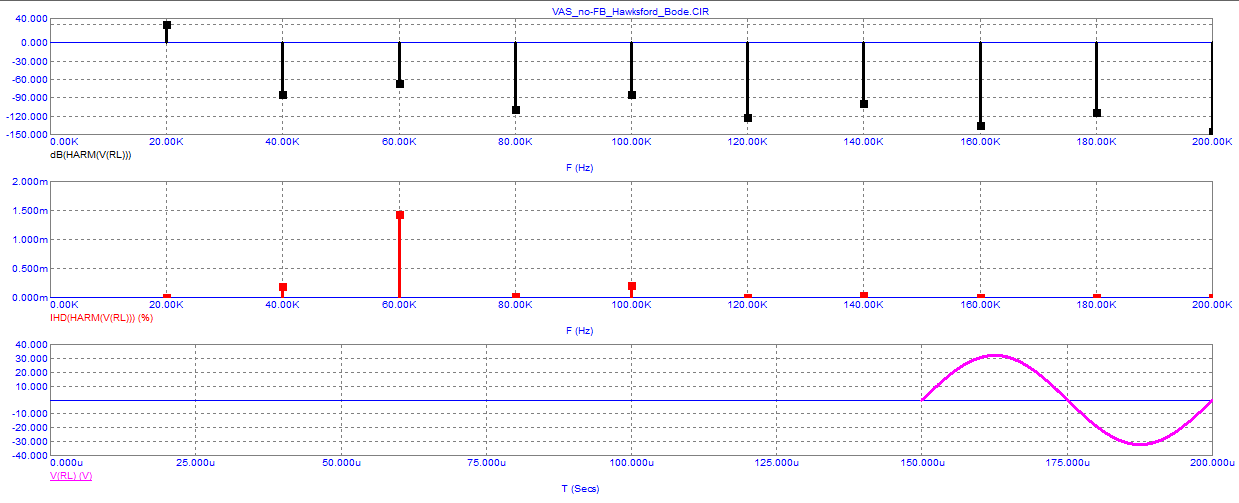Click the black 80K harmonic marker in dB plot

click(x=516, y=110)
